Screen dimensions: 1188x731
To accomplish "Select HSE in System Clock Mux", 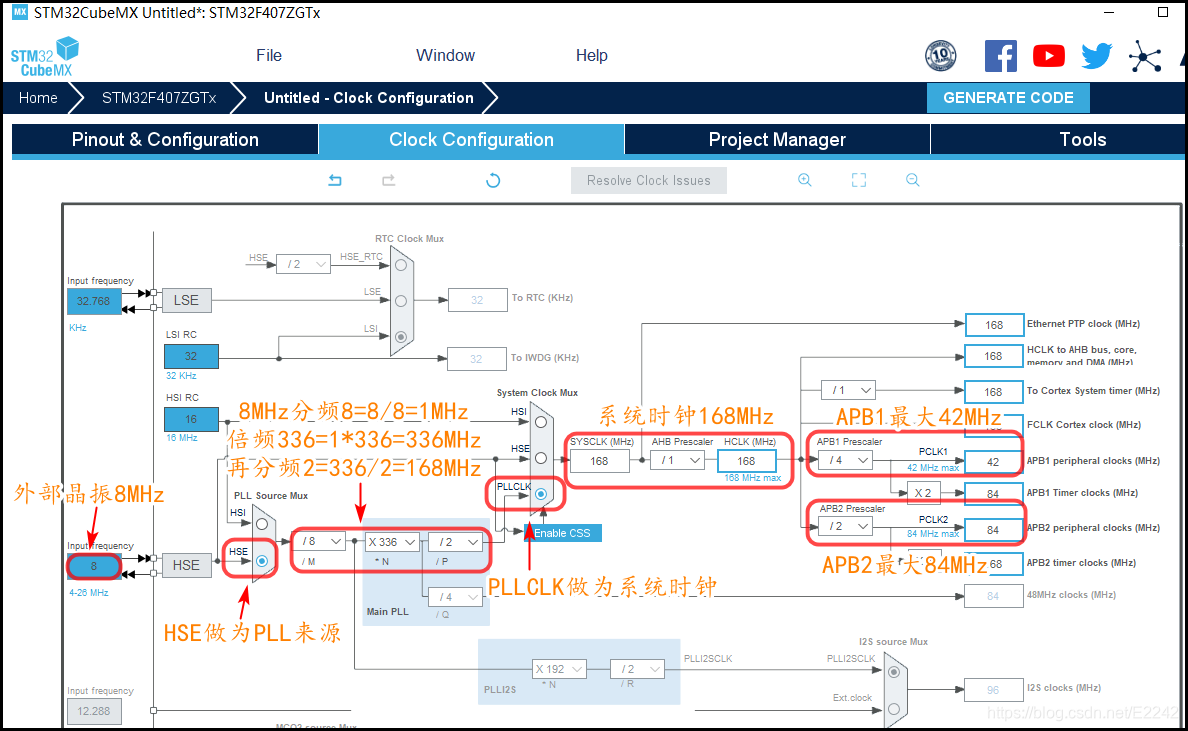I will (541, 458).
